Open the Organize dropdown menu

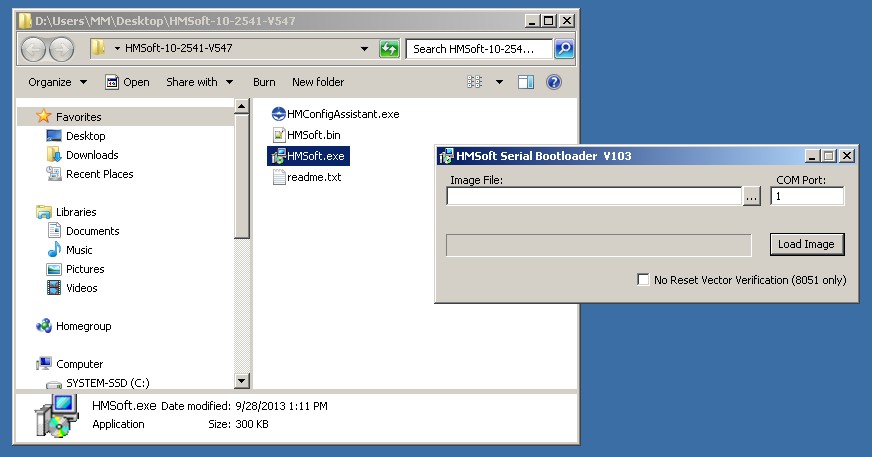point(58,82)
